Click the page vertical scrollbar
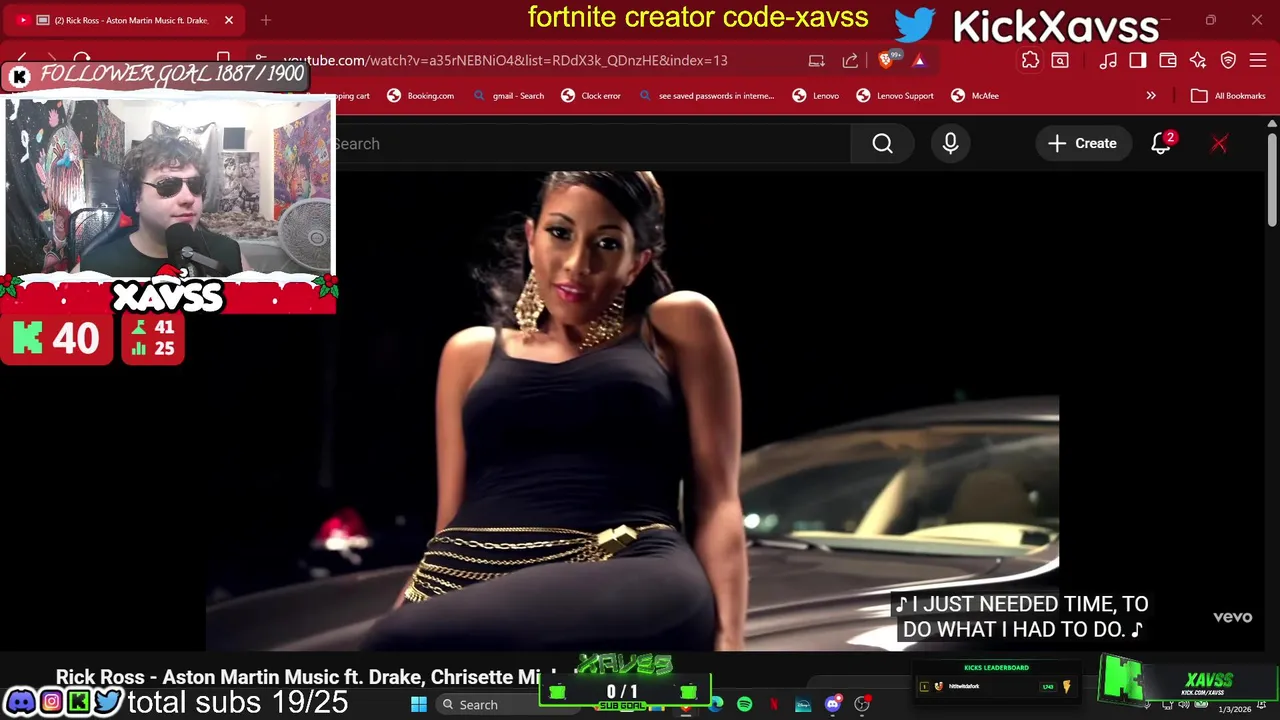 click(1271, 180)
